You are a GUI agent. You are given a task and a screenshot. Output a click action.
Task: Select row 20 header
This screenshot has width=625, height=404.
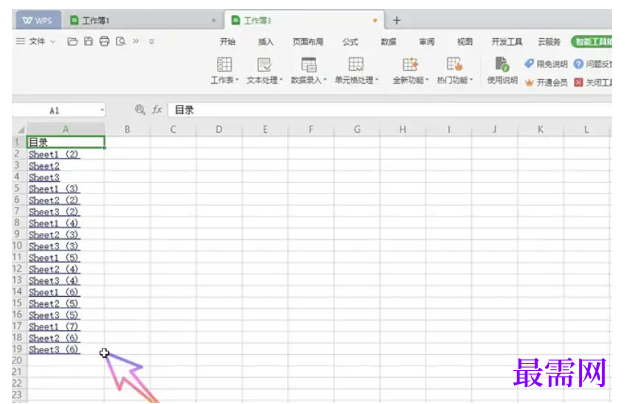[x=17, y=361]
